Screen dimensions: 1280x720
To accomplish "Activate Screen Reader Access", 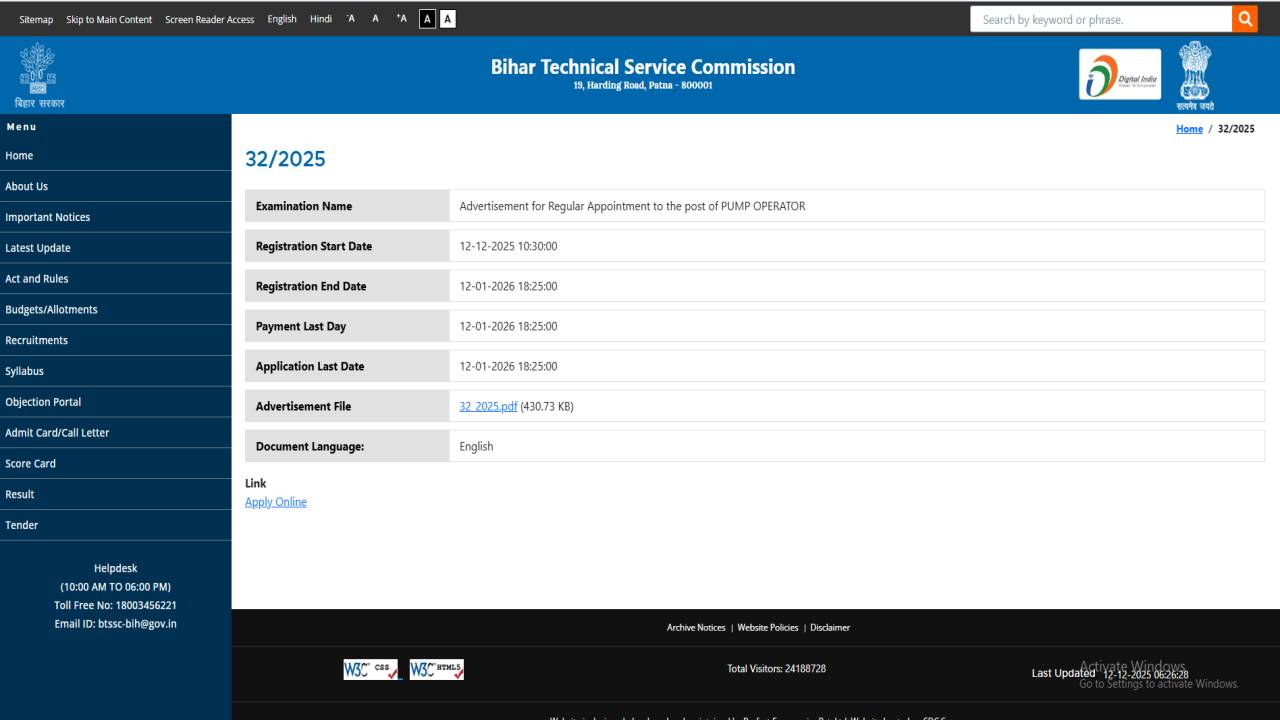I will click(x=209, y=18).
